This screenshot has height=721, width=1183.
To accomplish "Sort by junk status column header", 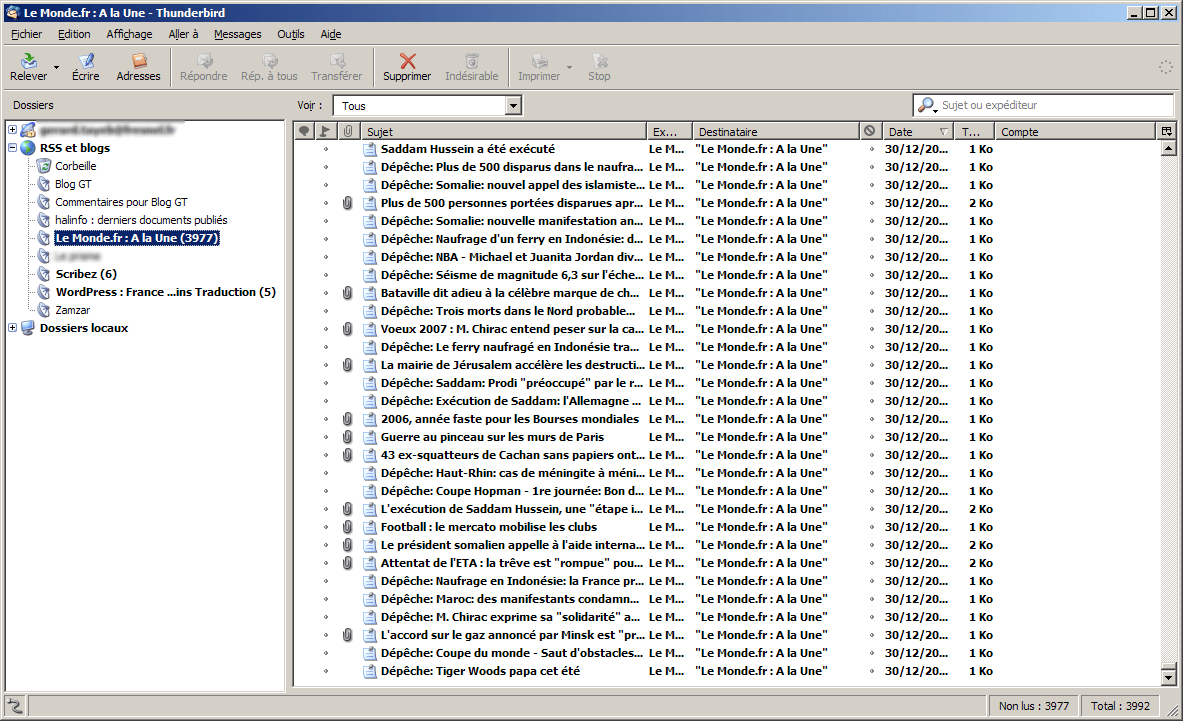I will (x=870, y=131).
